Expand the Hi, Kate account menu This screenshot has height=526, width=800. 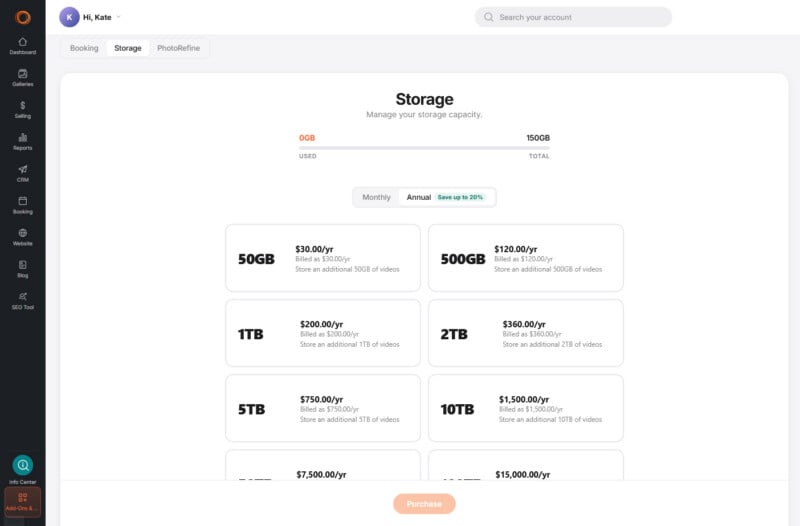pos(102,17)
